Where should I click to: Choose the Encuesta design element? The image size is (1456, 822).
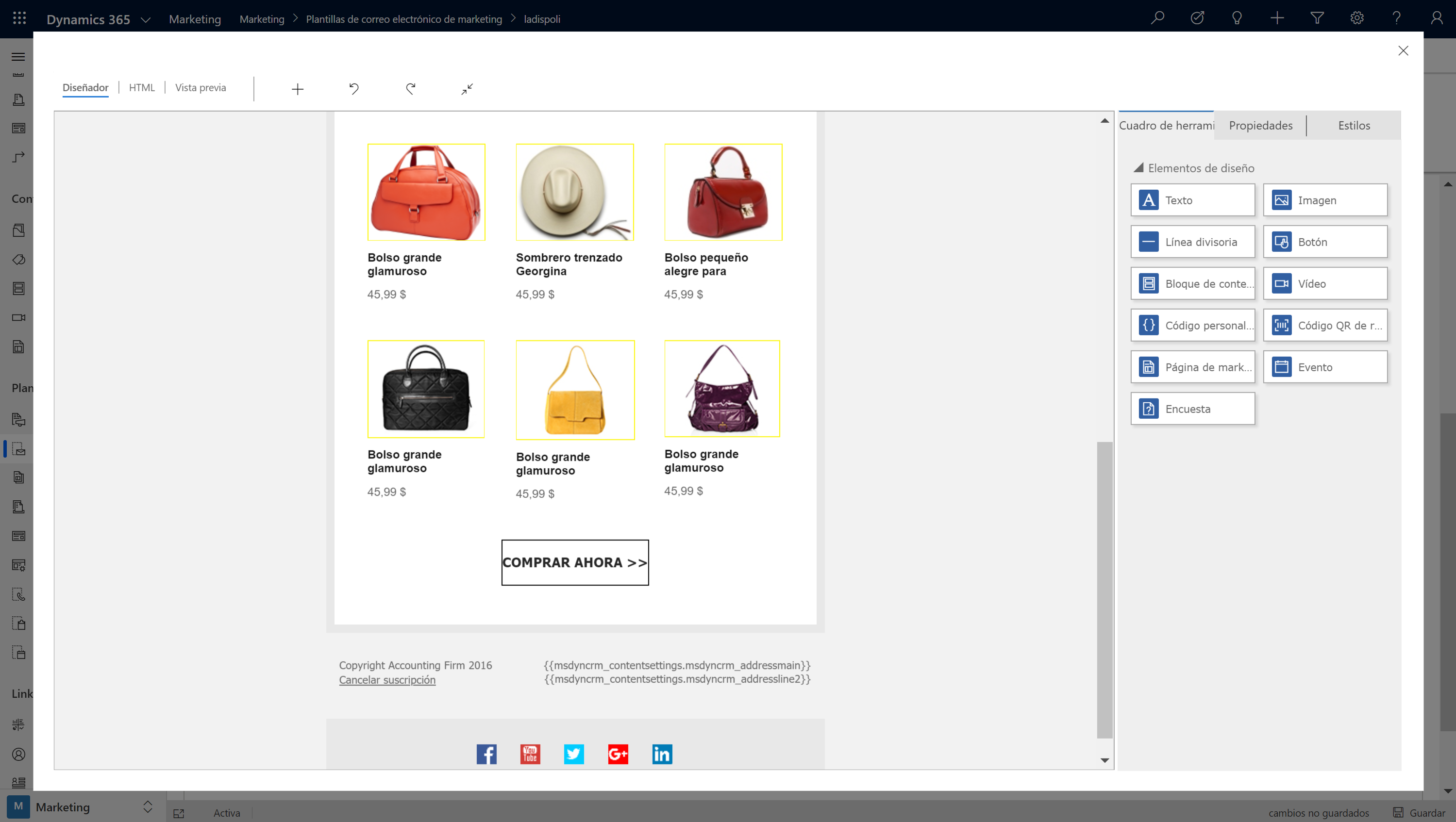[1192, 409]
